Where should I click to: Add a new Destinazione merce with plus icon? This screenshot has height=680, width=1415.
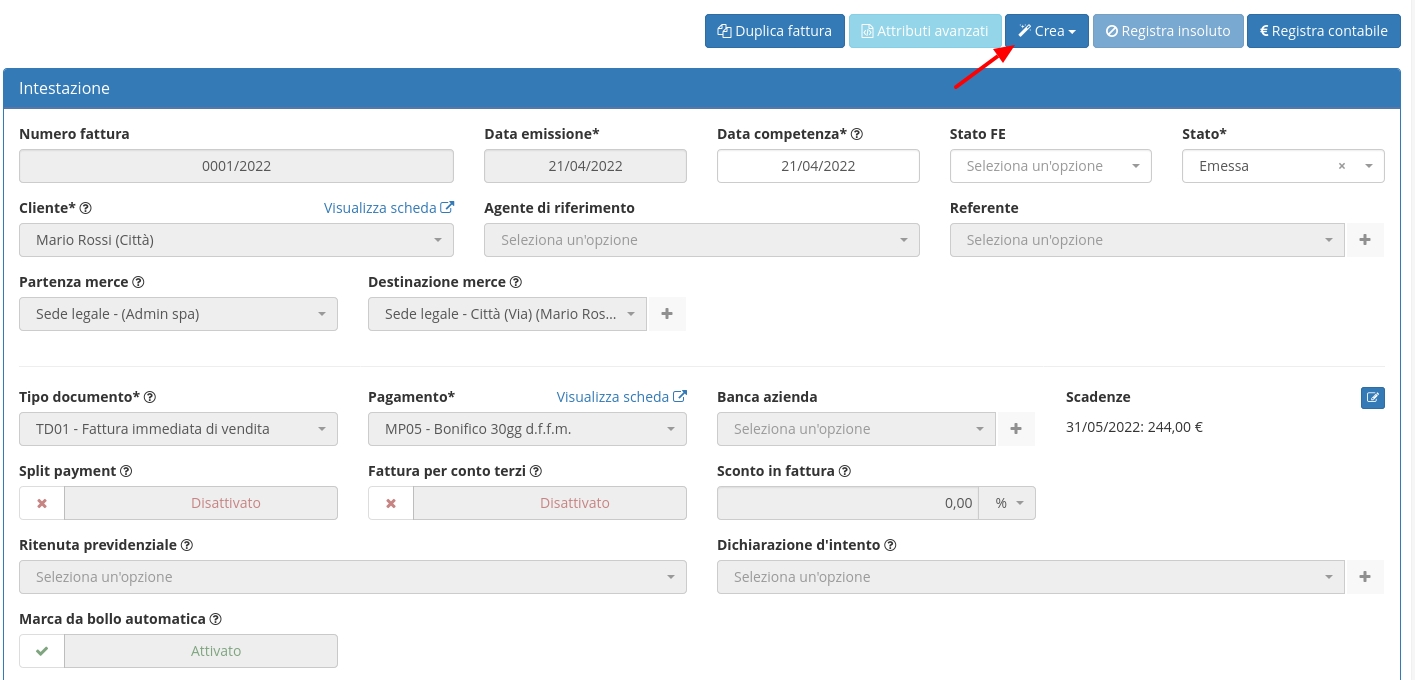(x=667, y=314)
